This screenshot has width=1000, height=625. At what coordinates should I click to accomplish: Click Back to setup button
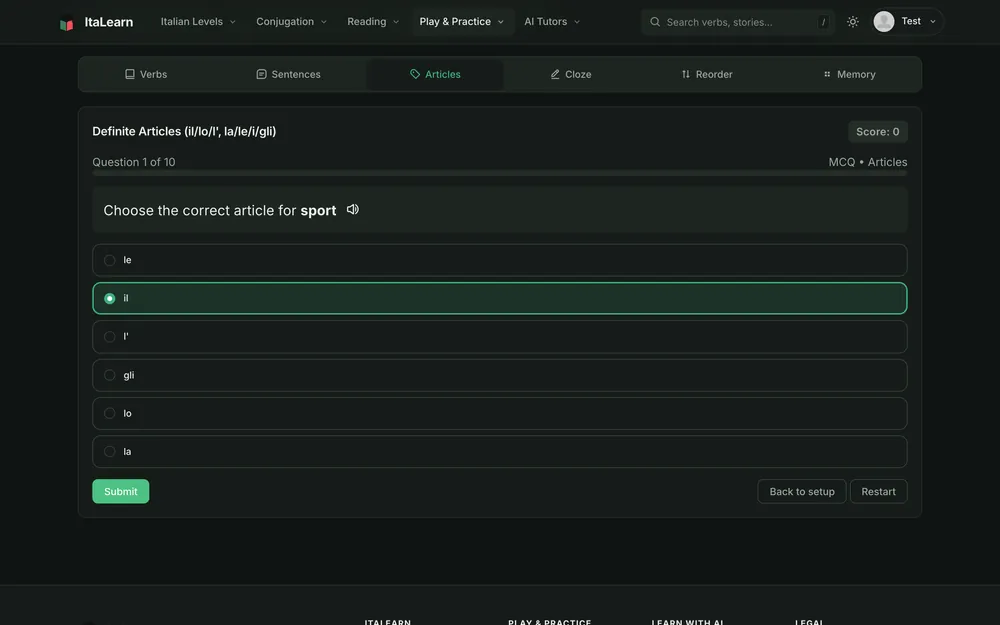point(802,492)
